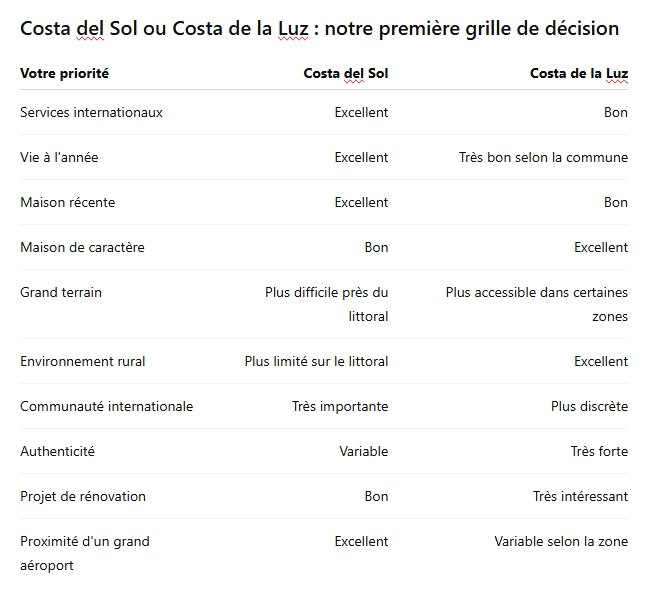This screenshot has width=654, height=597.
Task: Select the 'Très forte' cell
Action: [x=599, y=452]
